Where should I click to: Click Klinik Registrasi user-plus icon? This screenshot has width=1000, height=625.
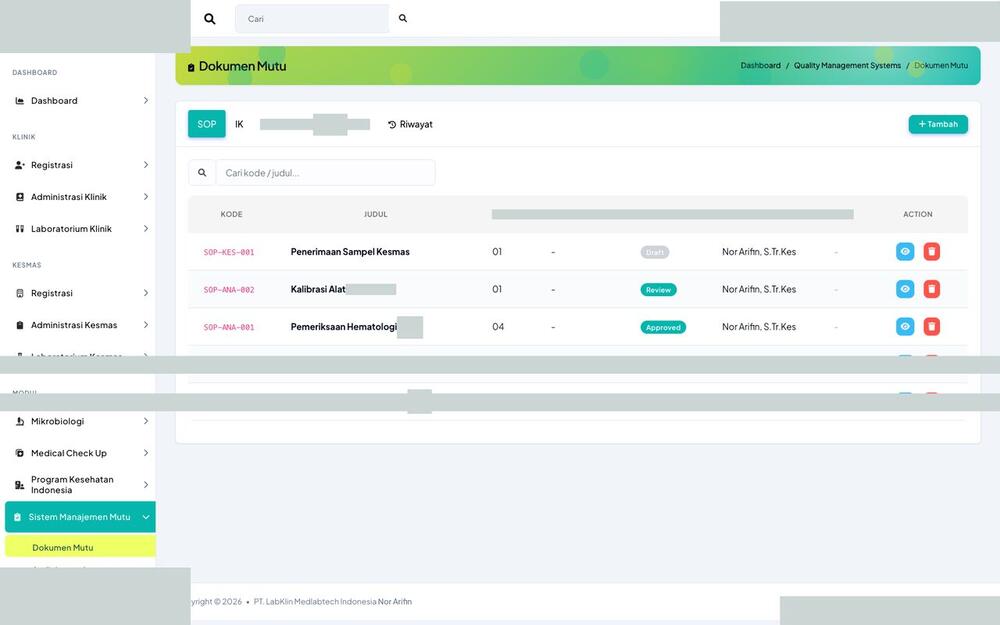click(x=20, y=165)
